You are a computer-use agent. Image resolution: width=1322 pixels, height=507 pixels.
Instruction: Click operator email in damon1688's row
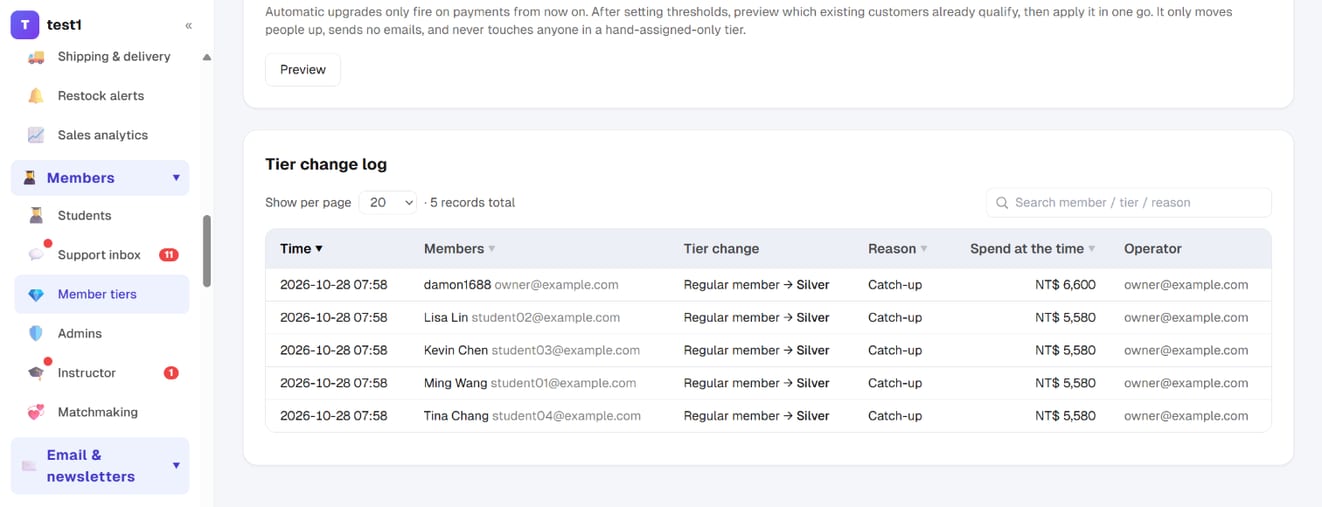tap(1186, 285)
